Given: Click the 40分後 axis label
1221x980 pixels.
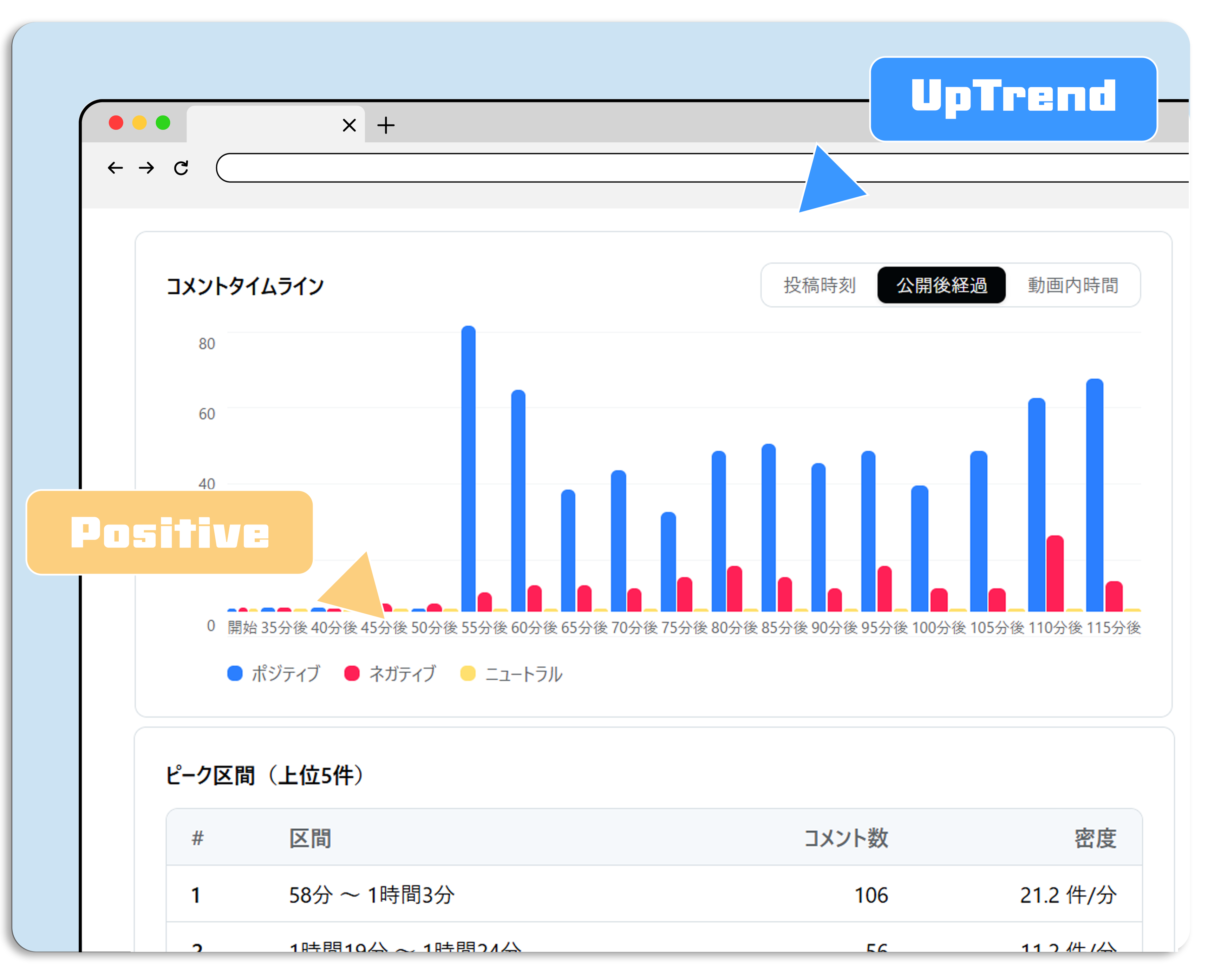Looking at the screenshot, I should click(x=334, y=627).
